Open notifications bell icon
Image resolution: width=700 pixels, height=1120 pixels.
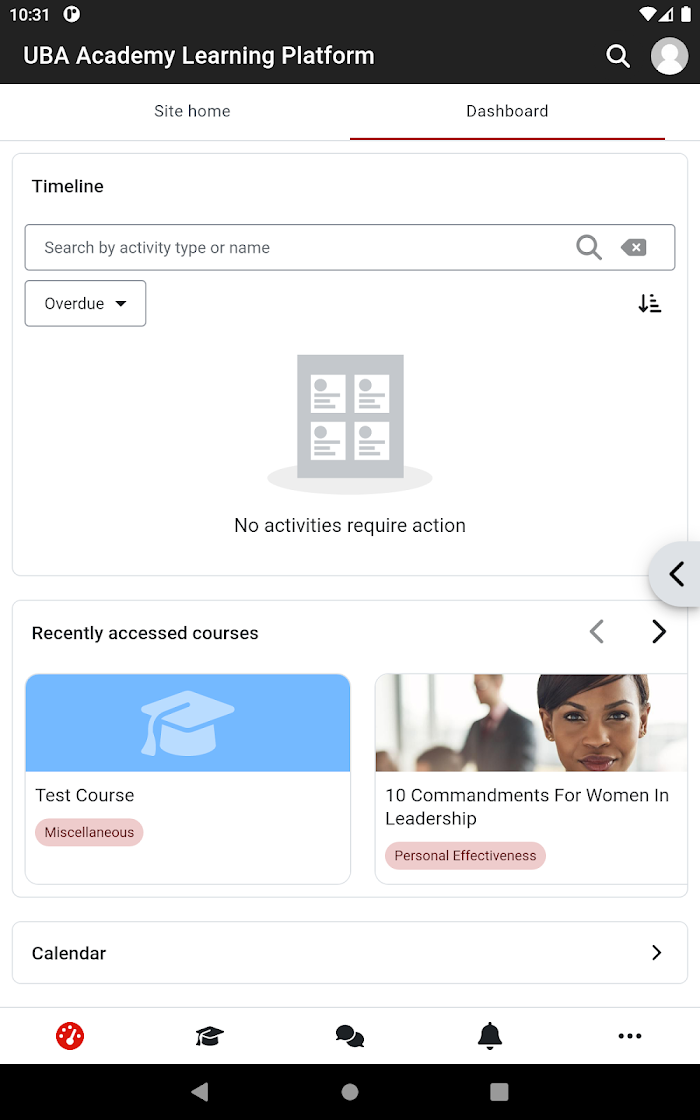pyautogui.click(x=490, y=1036)
